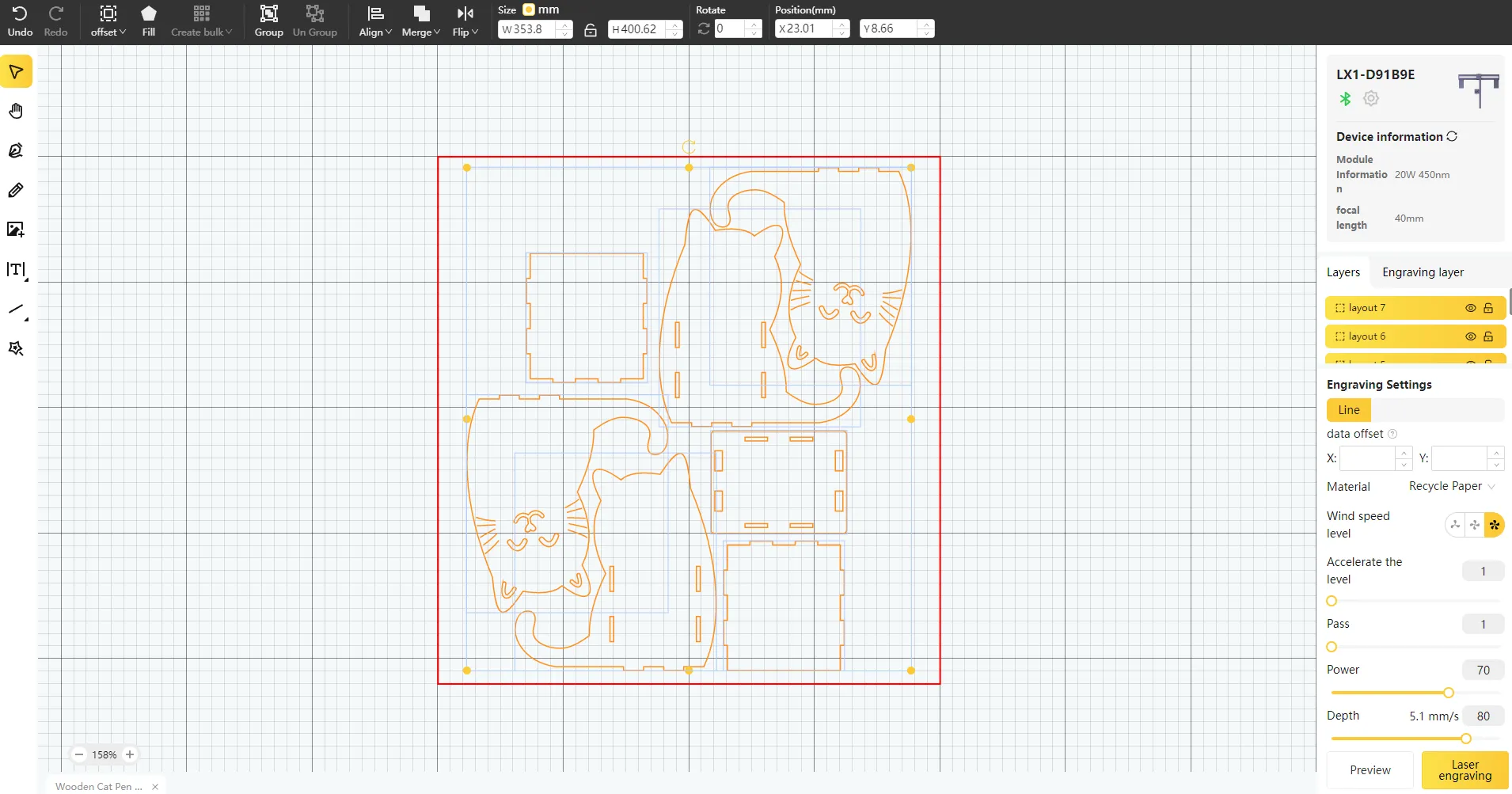Start Laser engraving button
This screenshot has height=794, width=1512.
pyautogui.click(x=1465, y=770)
